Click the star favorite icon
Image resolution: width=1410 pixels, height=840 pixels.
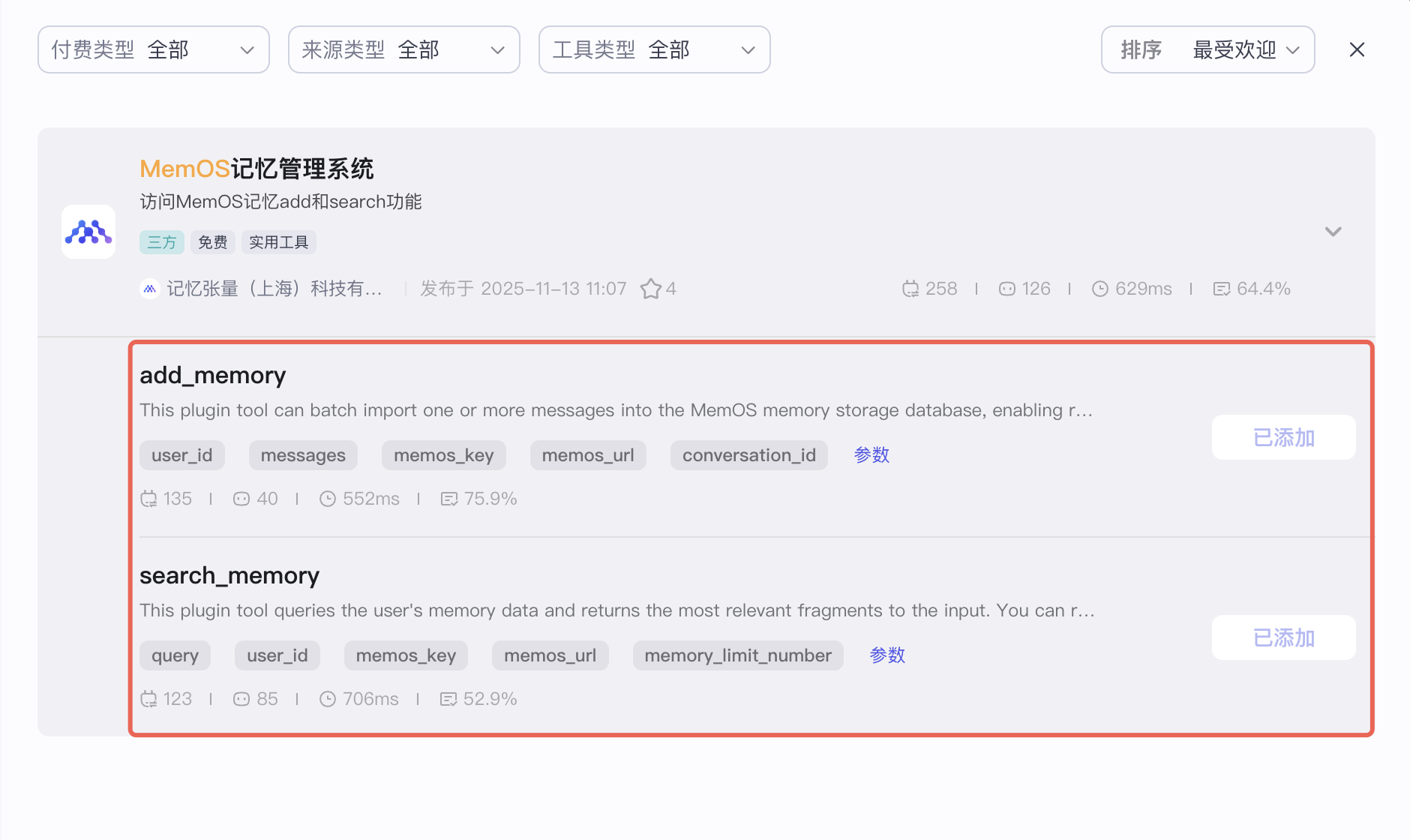click(651, 289)
